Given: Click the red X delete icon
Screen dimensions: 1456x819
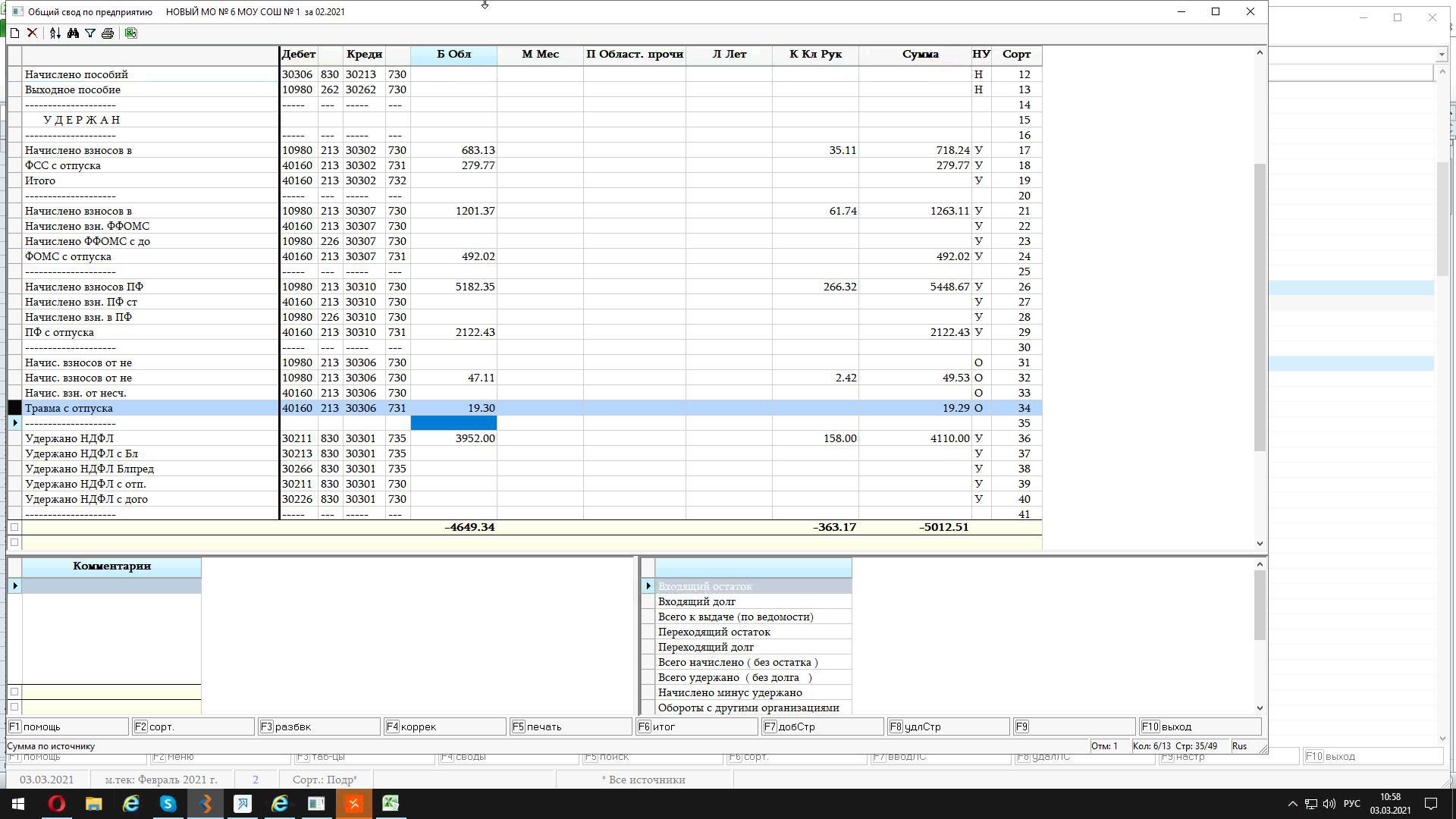Looking at the screenshot, I should (x=32, y=33).
